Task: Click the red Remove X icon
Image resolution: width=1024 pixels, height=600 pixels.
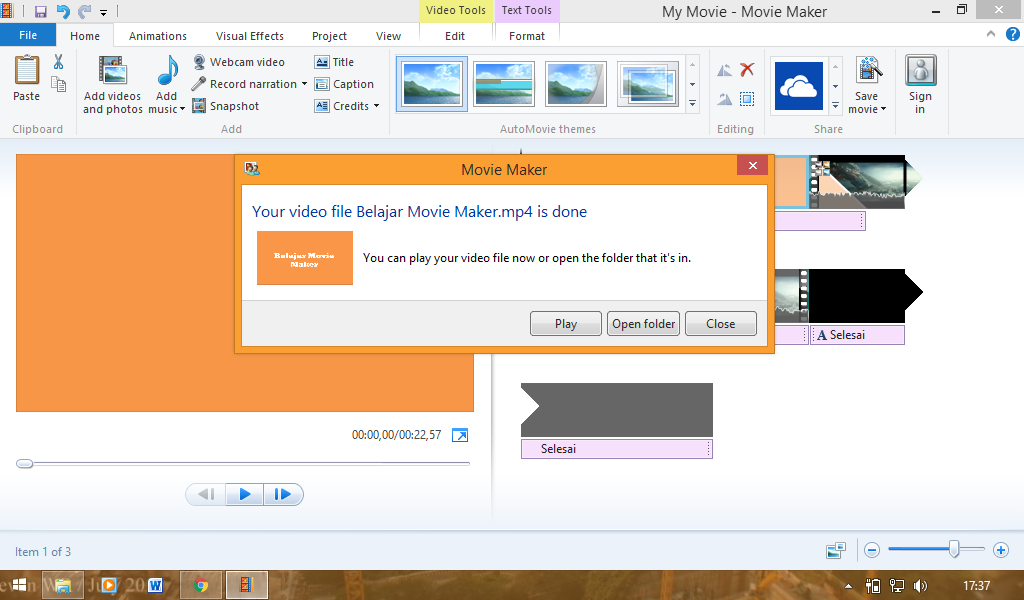Action: pyautogui.click(x=747, y=69)
